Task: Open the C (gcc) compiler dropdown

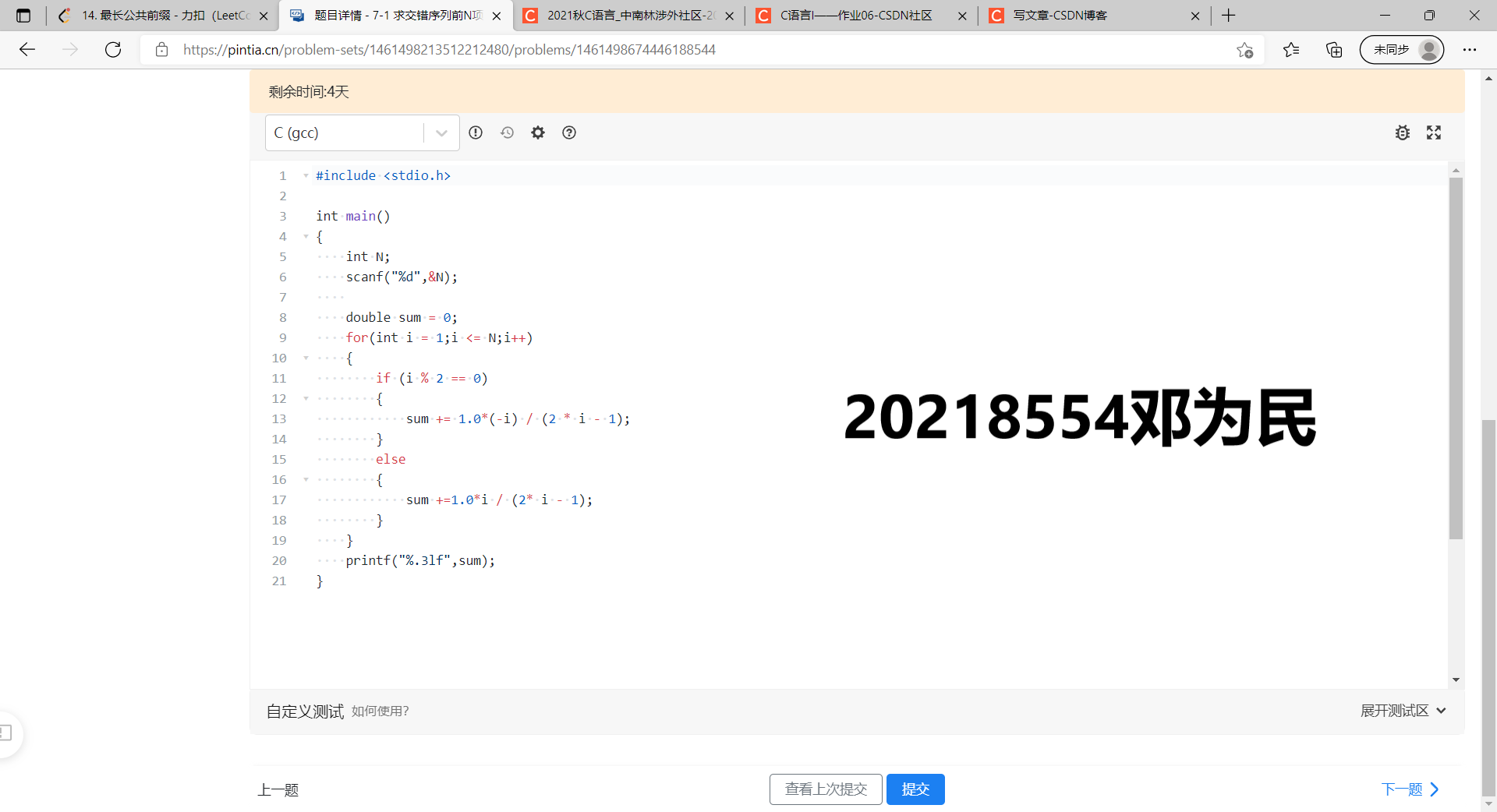Action: point(363,133)
